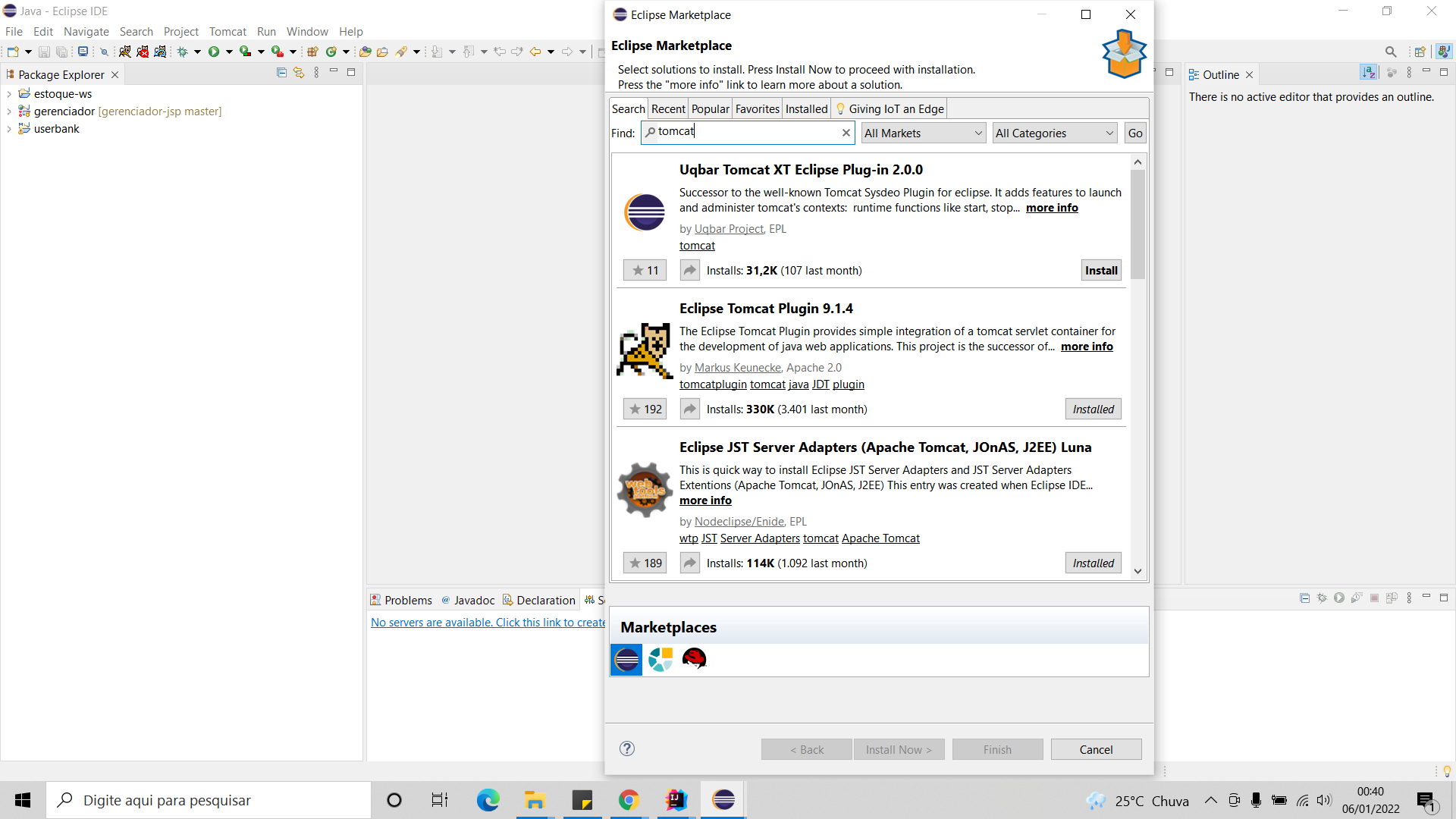Viewport: 1456px width, 819px height.
Task: Click the results list scrollbar thumb
Action: pyautogui.click(x=1137, y=224)
